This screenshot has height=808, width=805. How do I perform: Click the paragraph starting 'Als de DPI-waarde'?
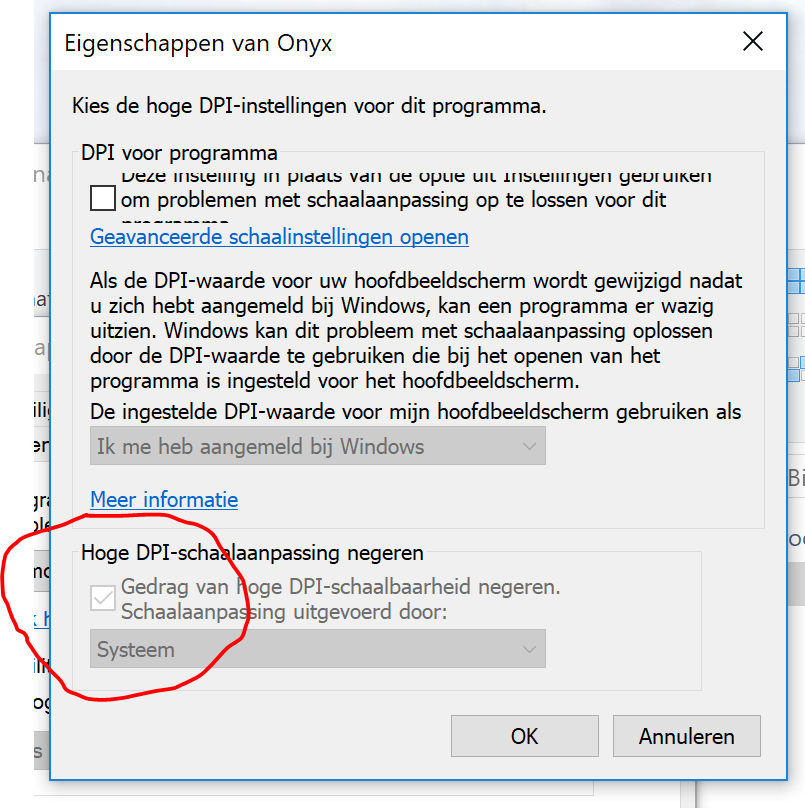point(416,331)
